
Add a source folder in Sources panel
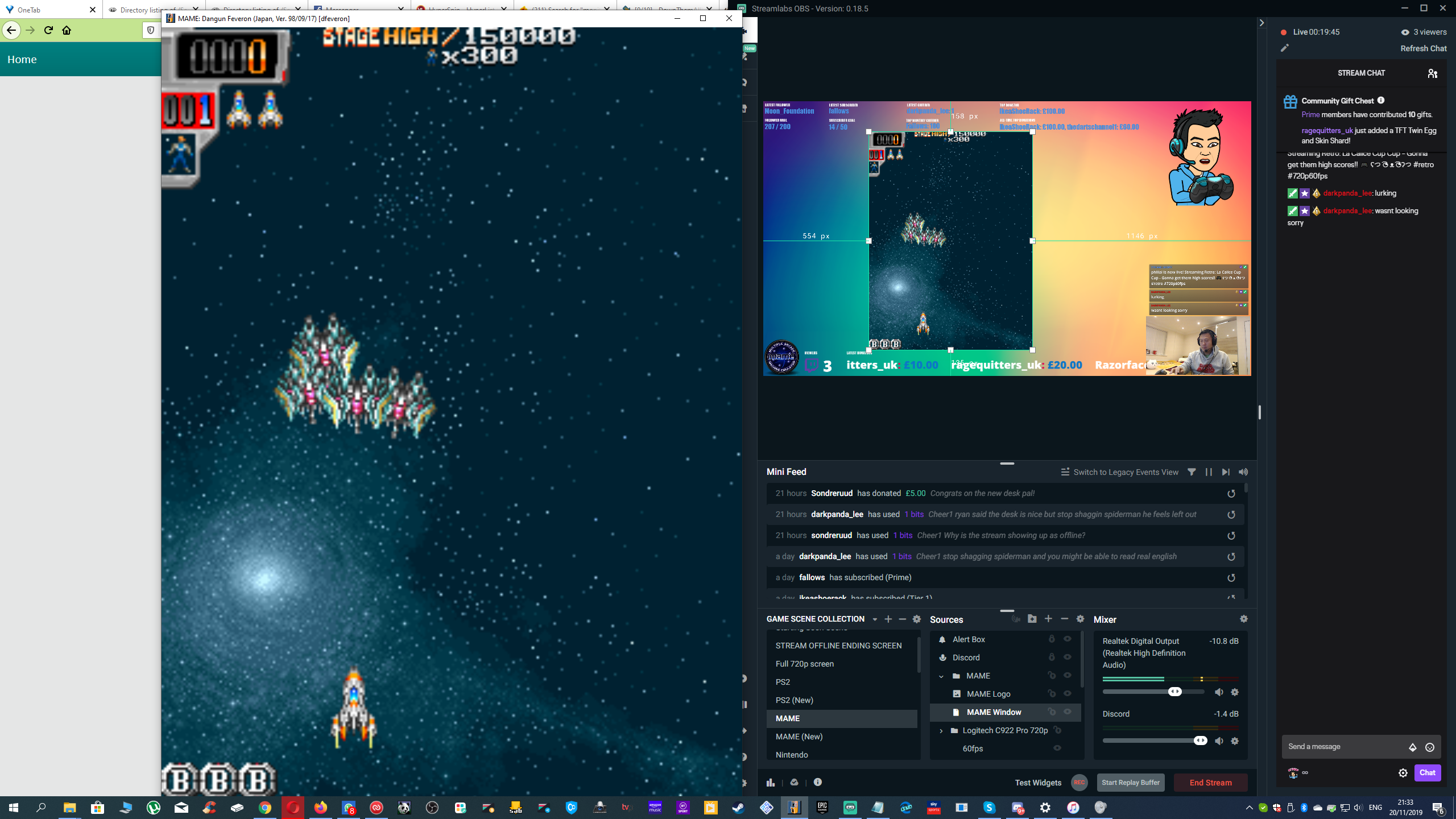(x=1032, y=619)
